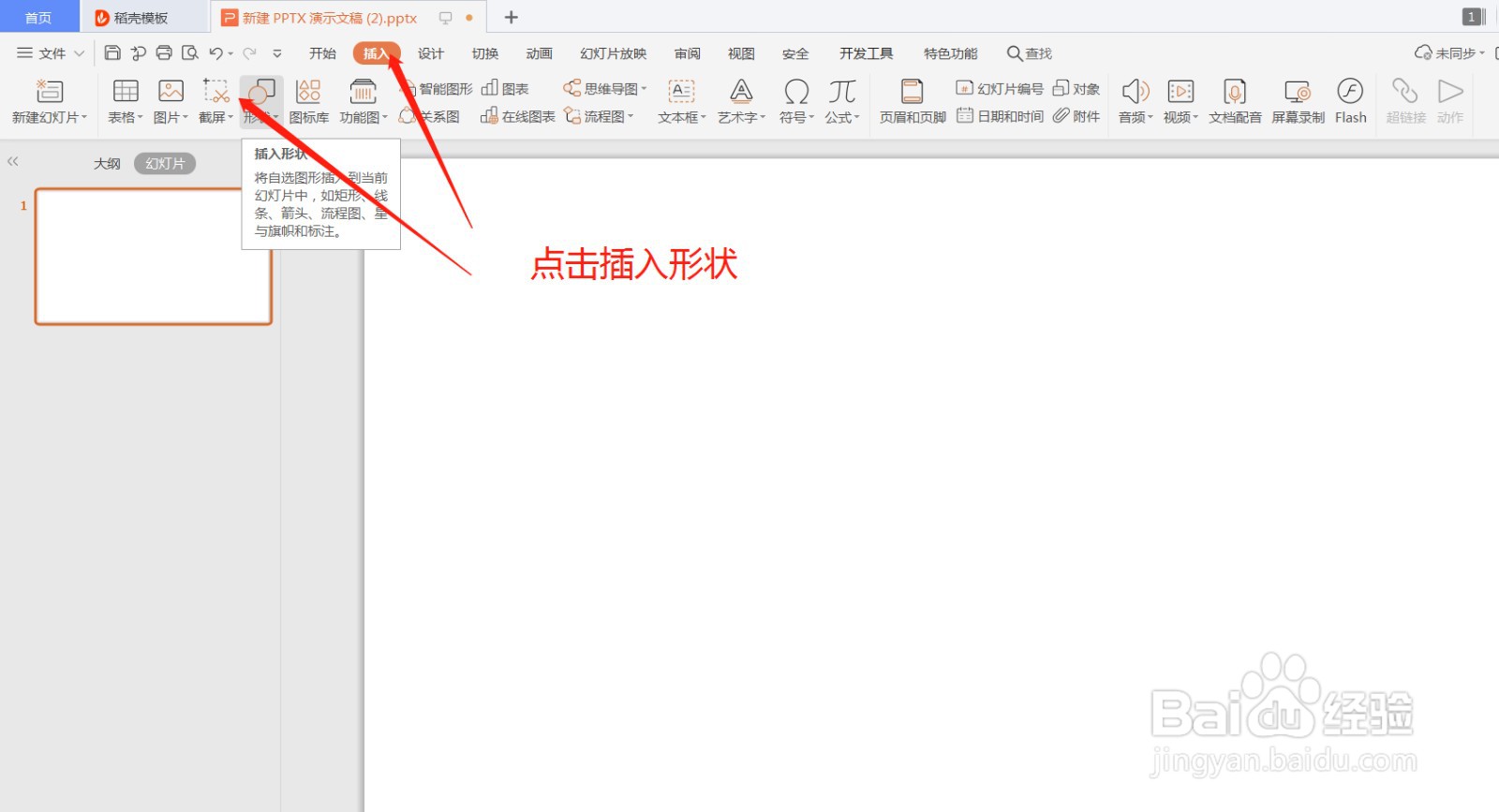
Task: Switch to the 开始 ribbon tab
Action: pyautogui.click(x=322, y=53)
